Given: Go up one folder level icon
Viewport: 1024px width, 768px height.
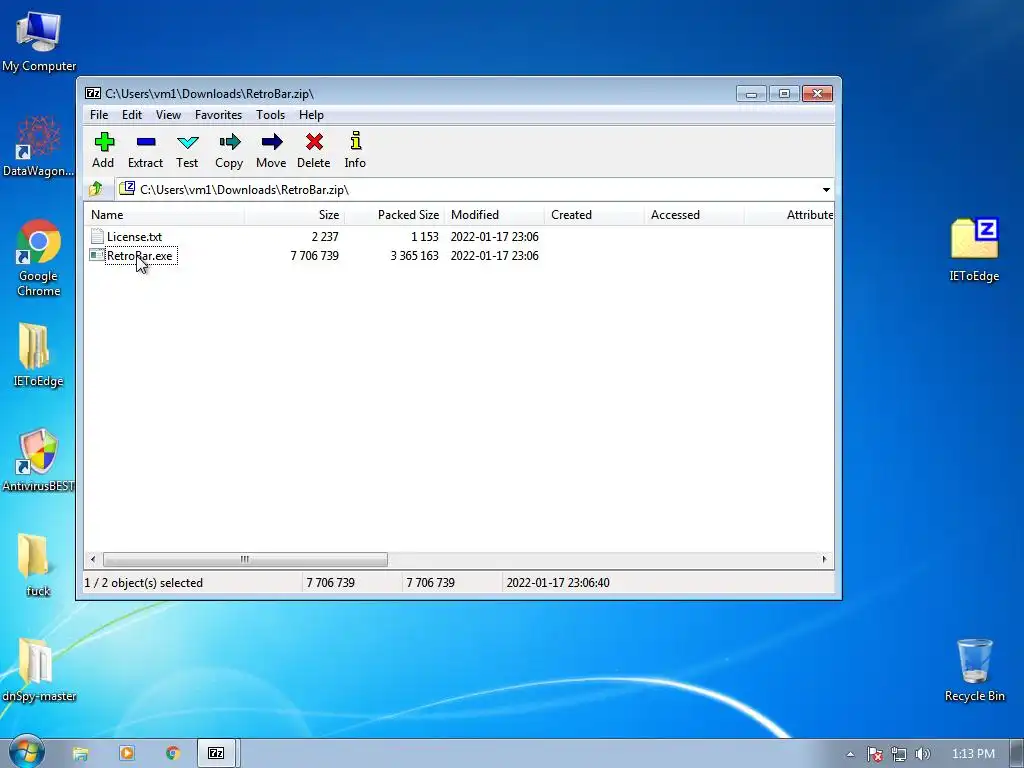Looking at the screenshot, I should (96, 189).
